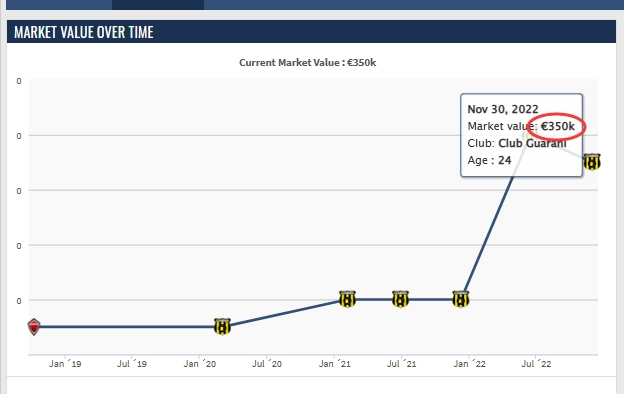Click the Jan '19 axis label
This screenshot has width=624, height=394.
pos(65,364)
